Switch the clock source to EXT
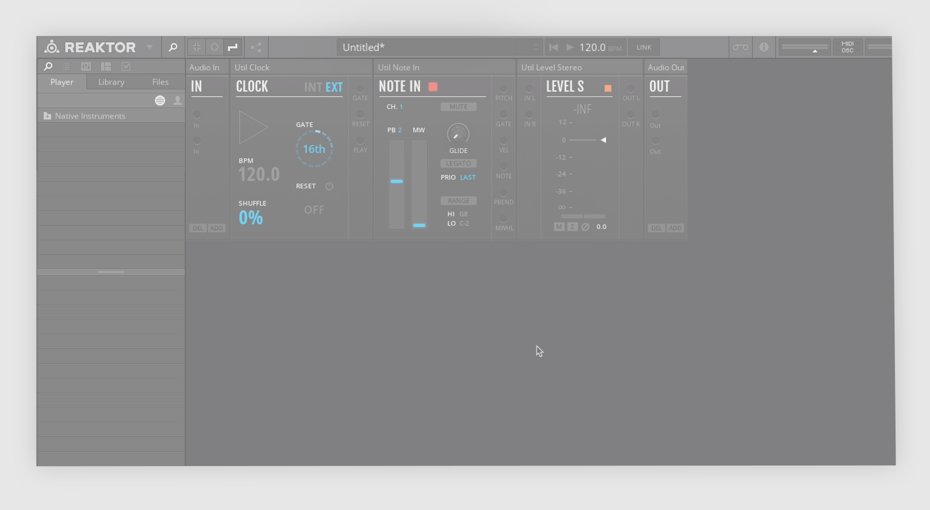 coord(334,88)
